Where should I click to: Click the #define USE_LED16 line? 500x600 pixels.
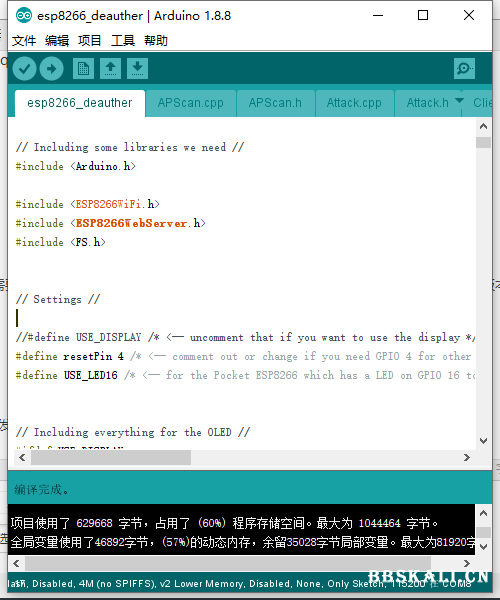(245, 375)
